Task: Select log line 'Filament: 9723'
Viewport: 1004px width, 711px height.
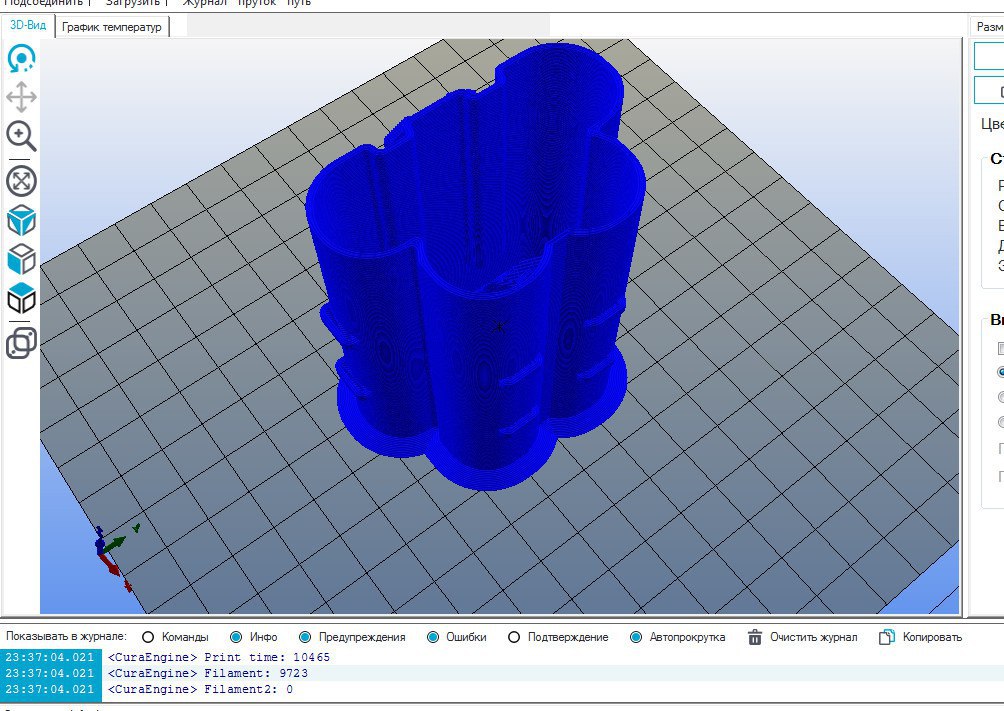Action: (208, 673)
